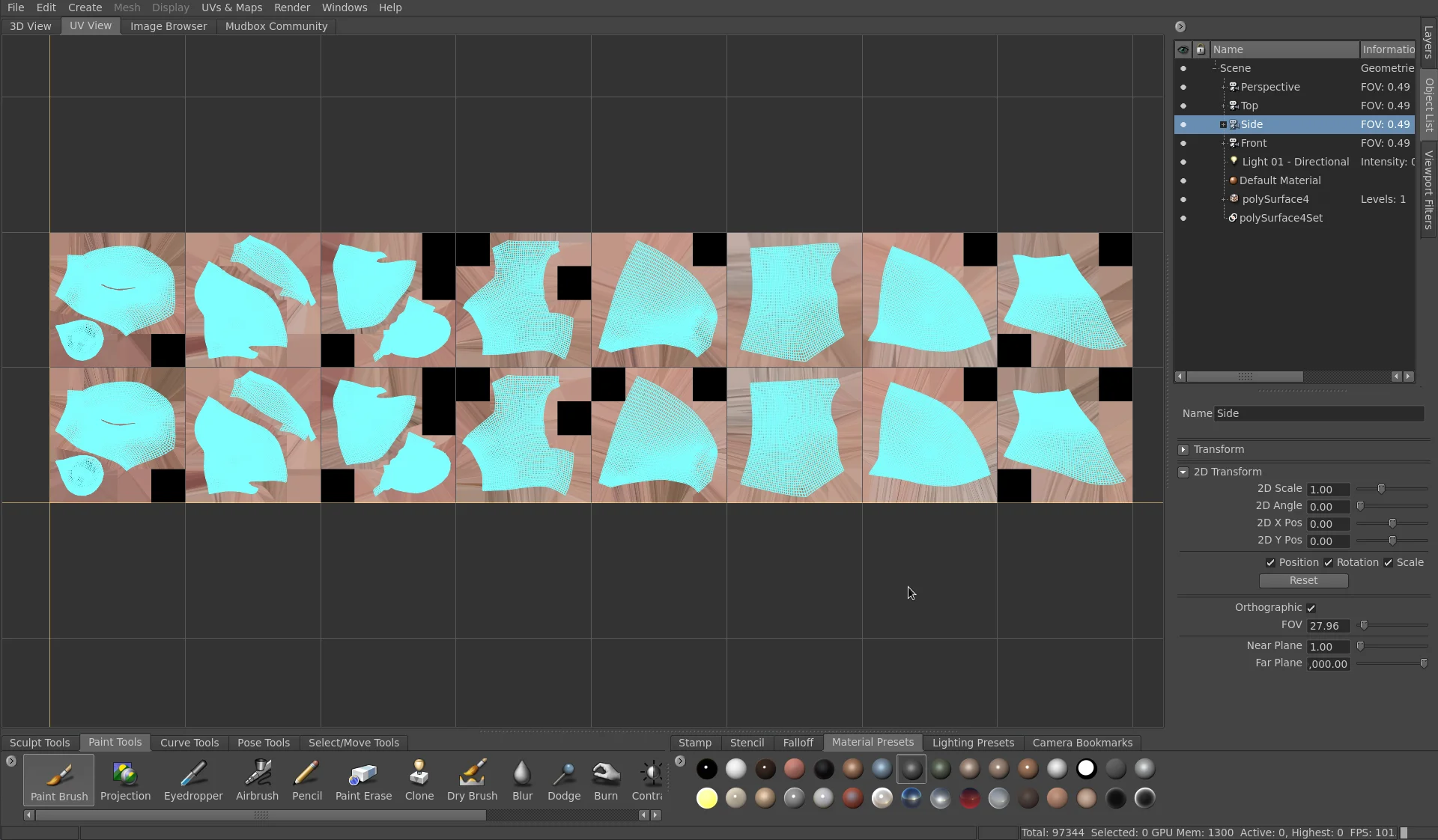Switch to the 3D View tab

coord(31,26)
